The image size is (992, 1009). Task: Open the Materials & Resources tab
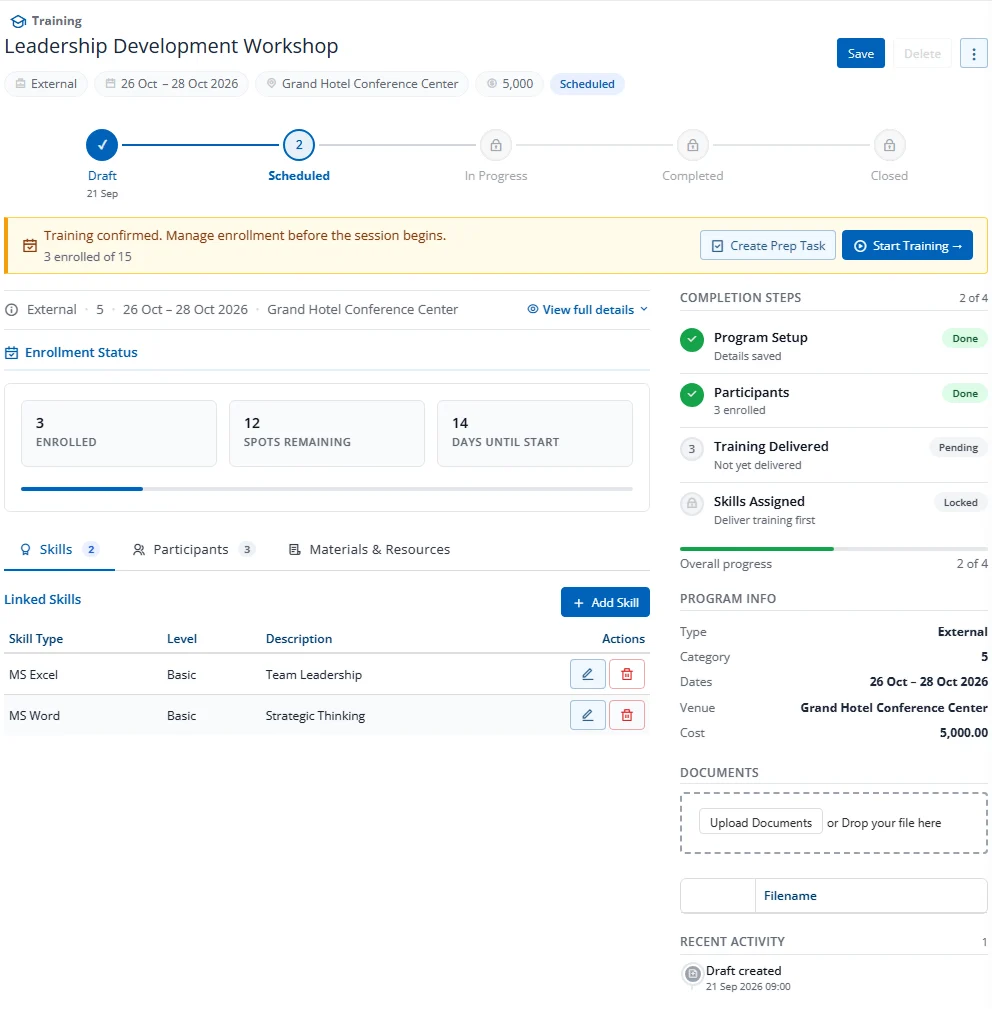click(369, 550)
